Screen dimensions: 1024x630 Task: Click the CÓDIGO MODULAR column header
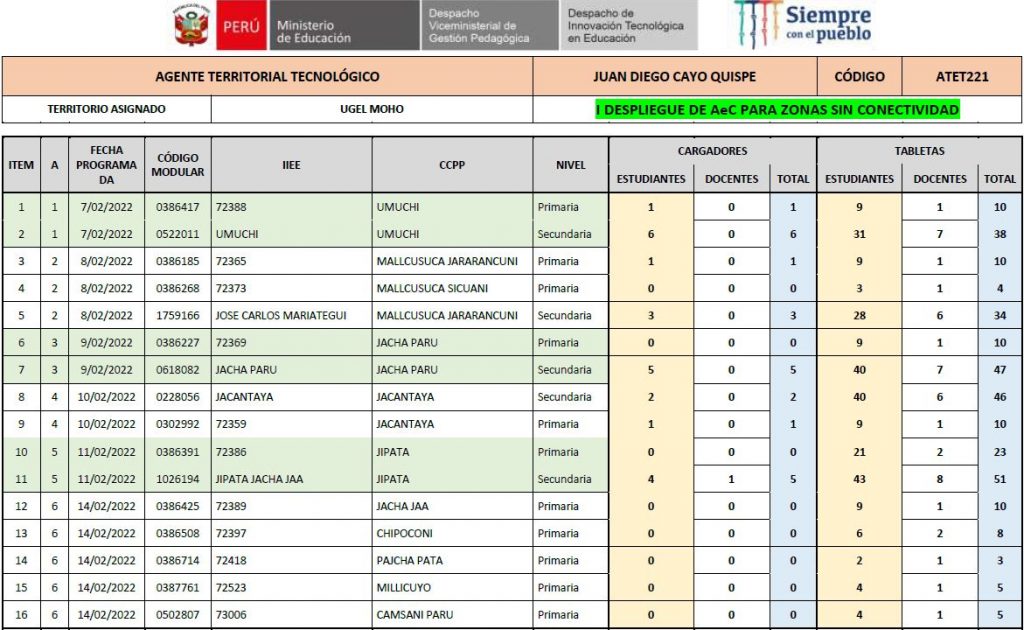coord(177,165)
